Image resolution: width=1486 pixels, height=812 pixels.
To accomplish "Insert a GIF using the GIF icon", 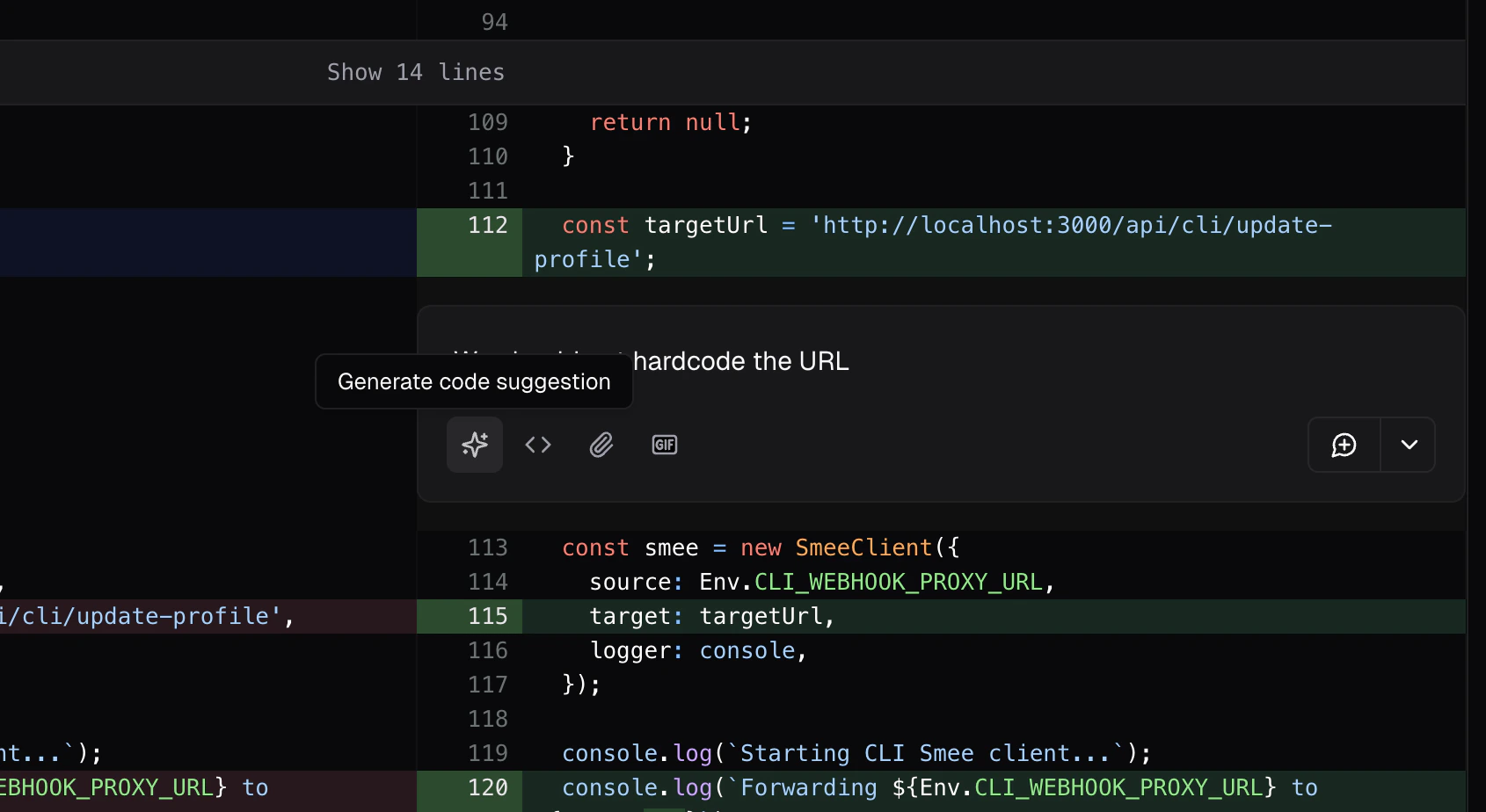I will tap(664, 445).
